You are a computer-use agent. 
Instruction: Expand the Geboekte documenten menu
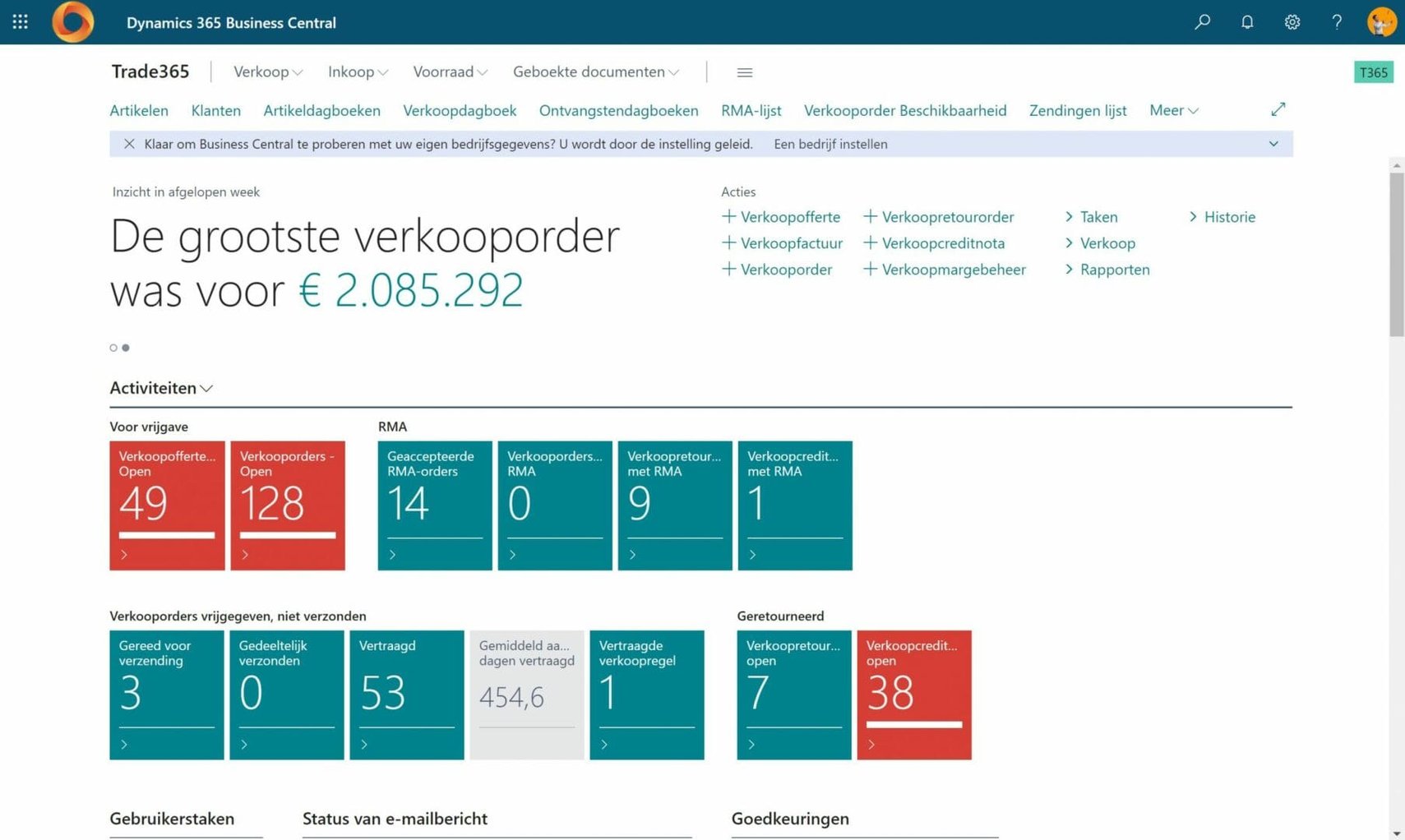[x=596, y=72]
